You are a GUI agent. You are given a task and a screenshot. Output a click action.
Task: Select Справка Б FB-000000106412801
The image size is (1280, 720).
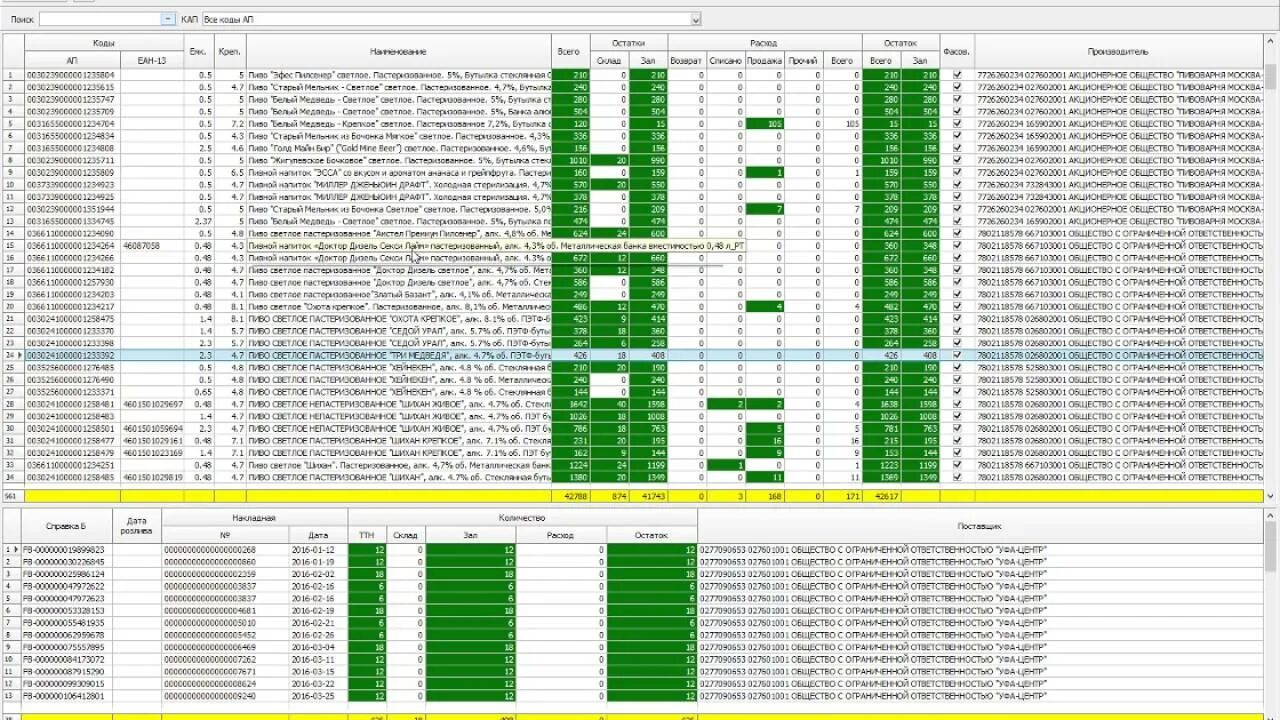pyautogui.click(x=67, y=696)
